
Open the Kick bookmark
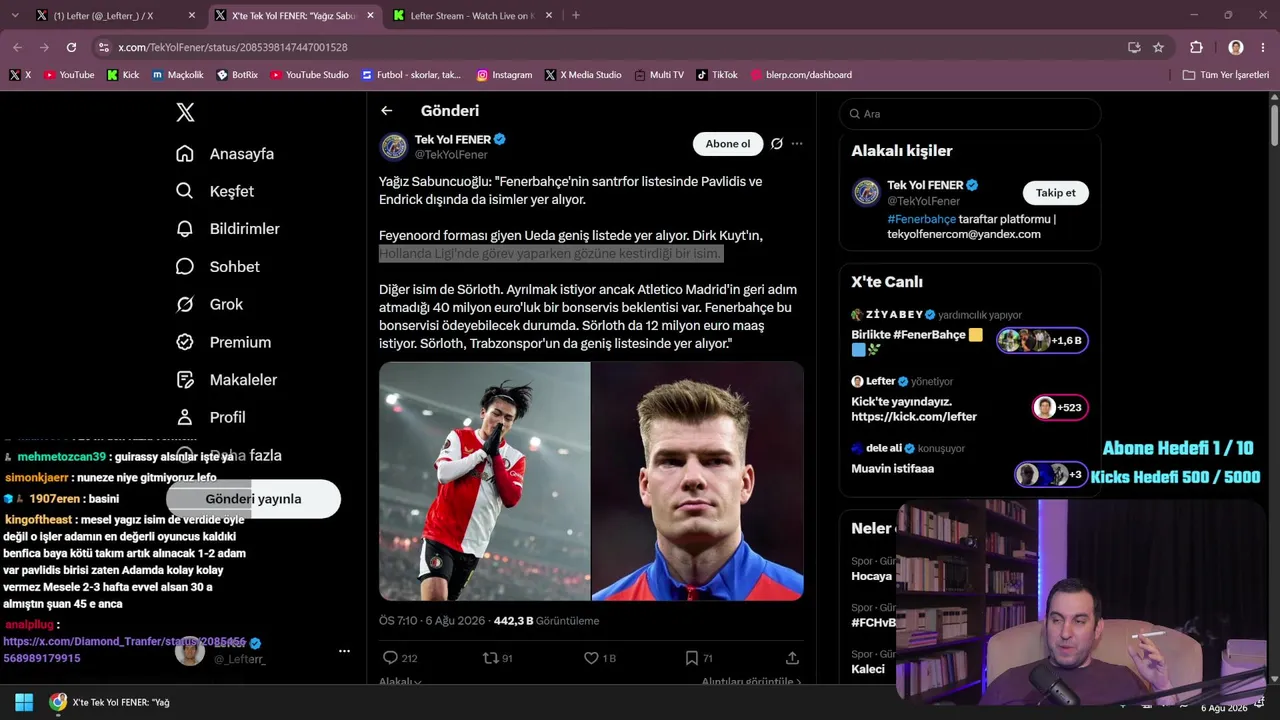pyautogui.click(x=123, y=75)
